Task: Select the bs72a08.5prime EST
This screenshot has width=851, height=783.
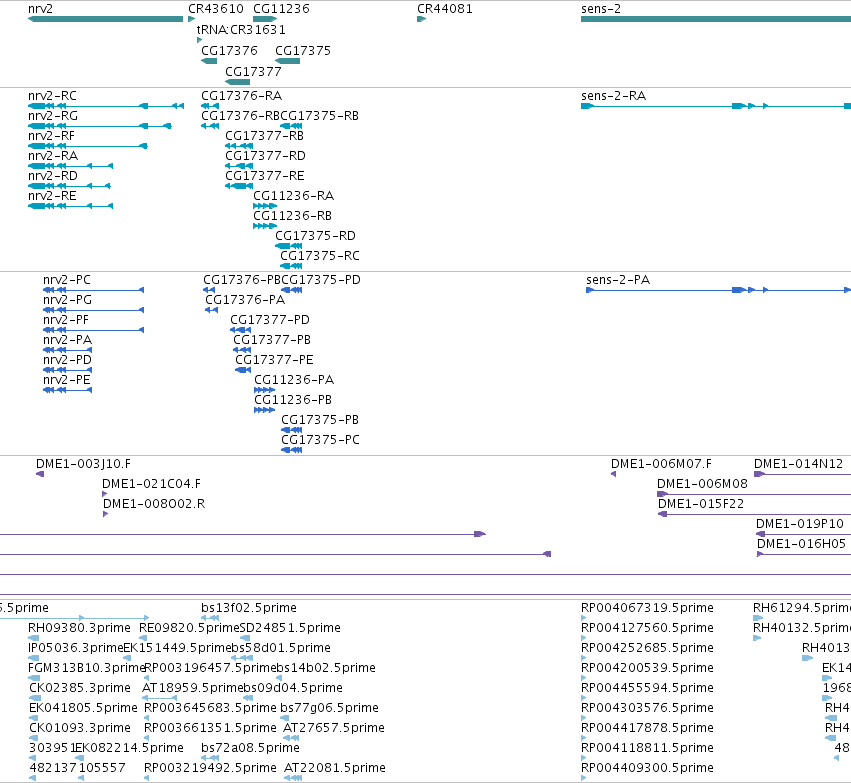Action: (250, 748)
